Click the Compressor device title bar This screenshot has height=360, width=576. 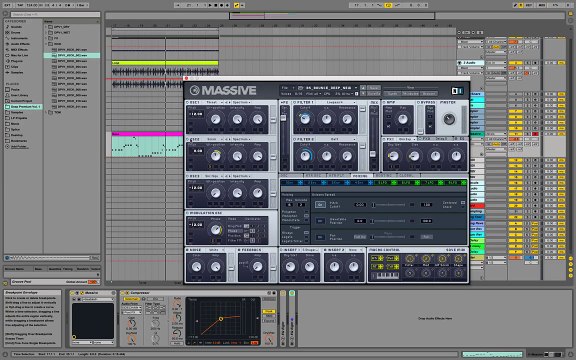[198, 293]
